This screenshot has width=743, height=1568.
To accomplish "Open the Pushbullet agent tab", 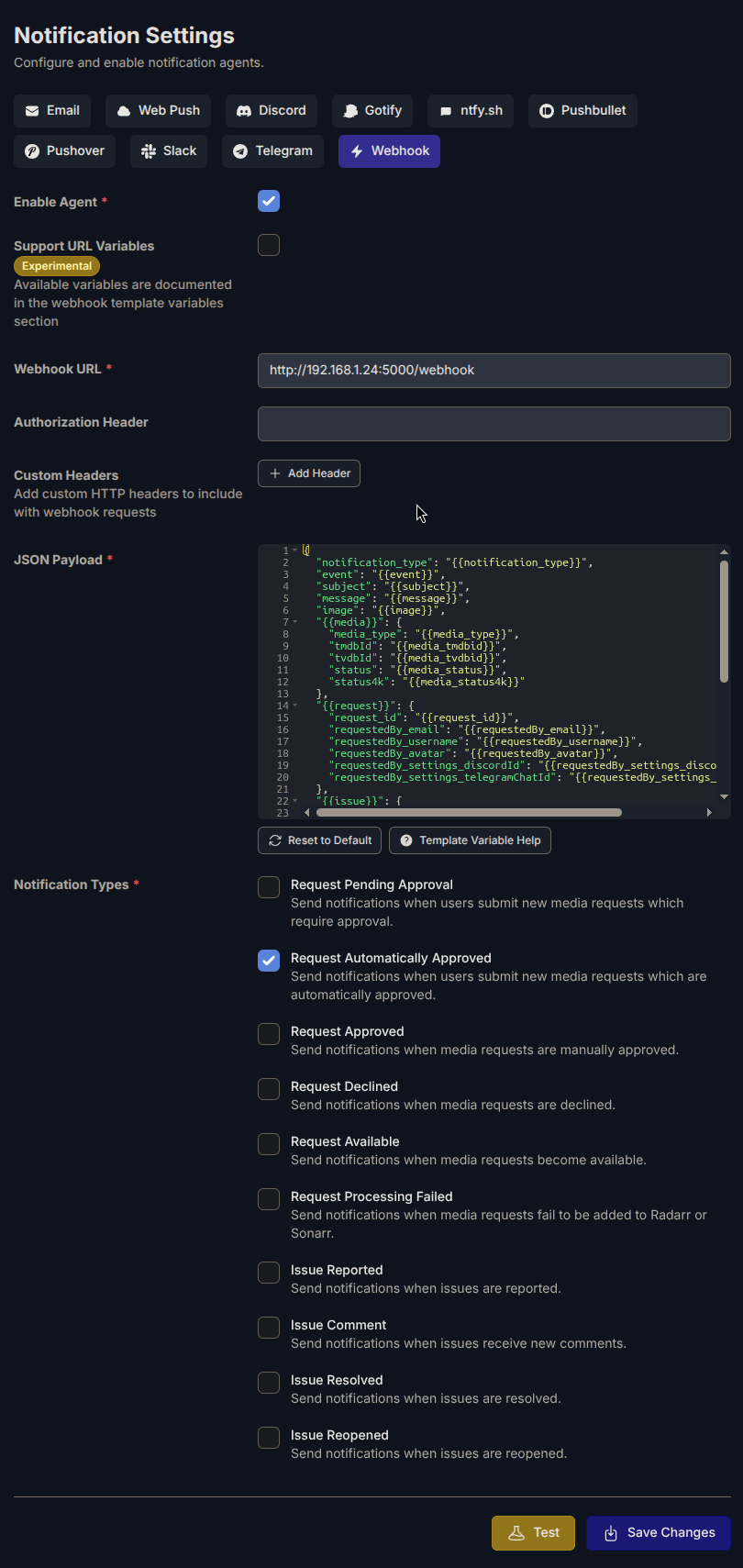I will tap(582, 110).
